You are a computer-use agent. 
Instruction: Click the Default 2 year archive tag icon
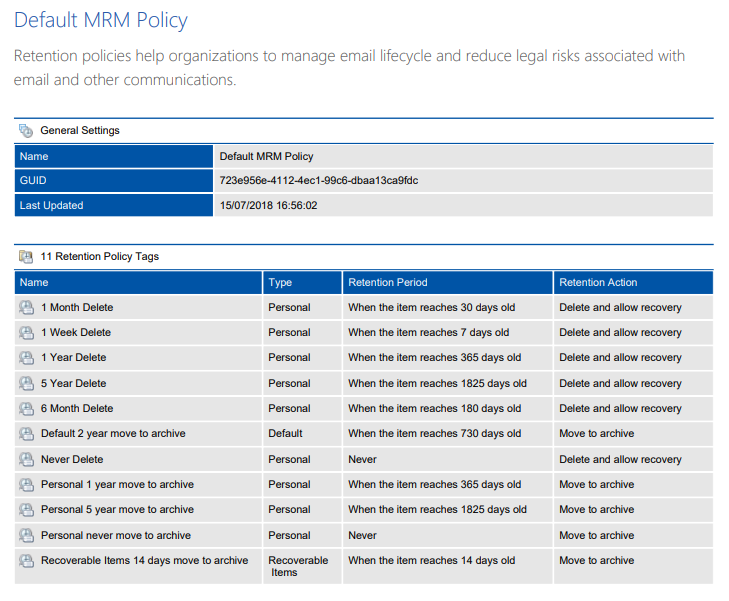pos(27,434)
